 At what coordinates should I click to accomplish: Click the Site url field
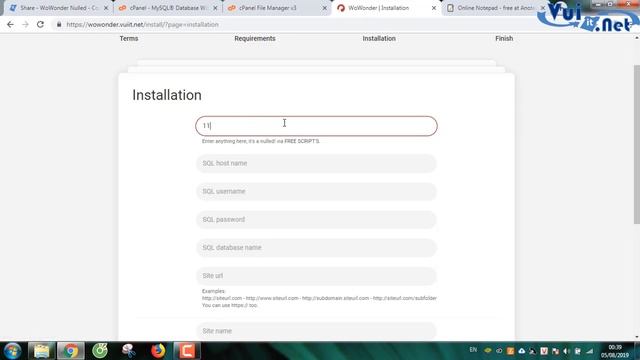(x=316, y=276)
